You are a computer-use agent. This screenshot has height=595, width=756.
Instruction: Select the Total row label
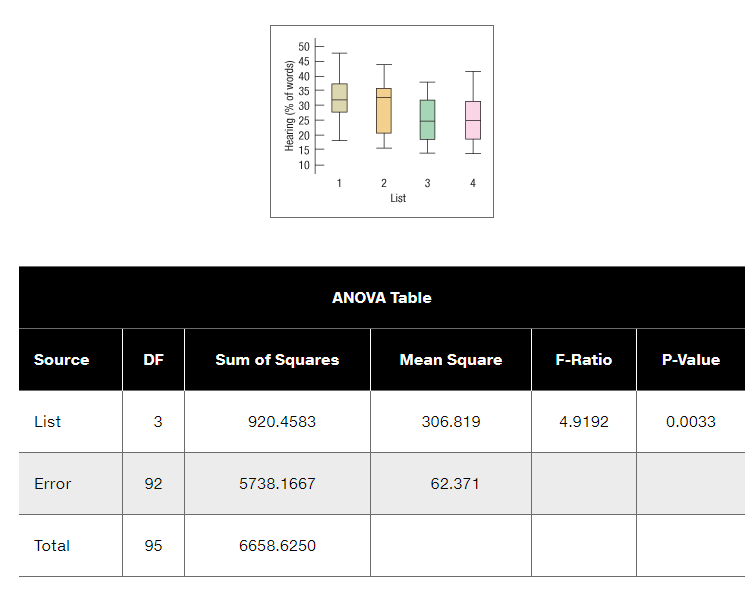click(52, 545)
